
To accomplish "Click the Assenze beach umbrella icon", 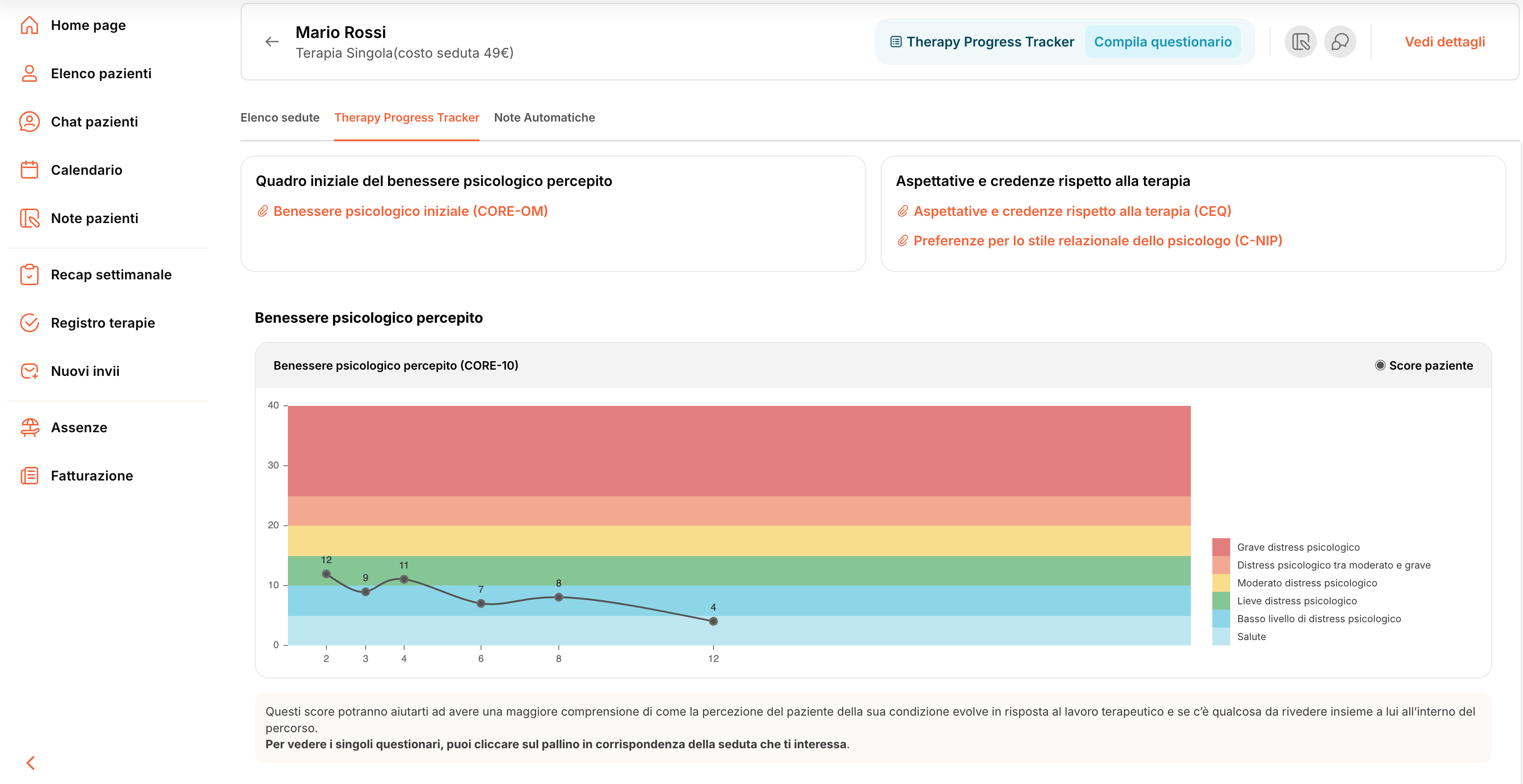I will coord(30,427).
